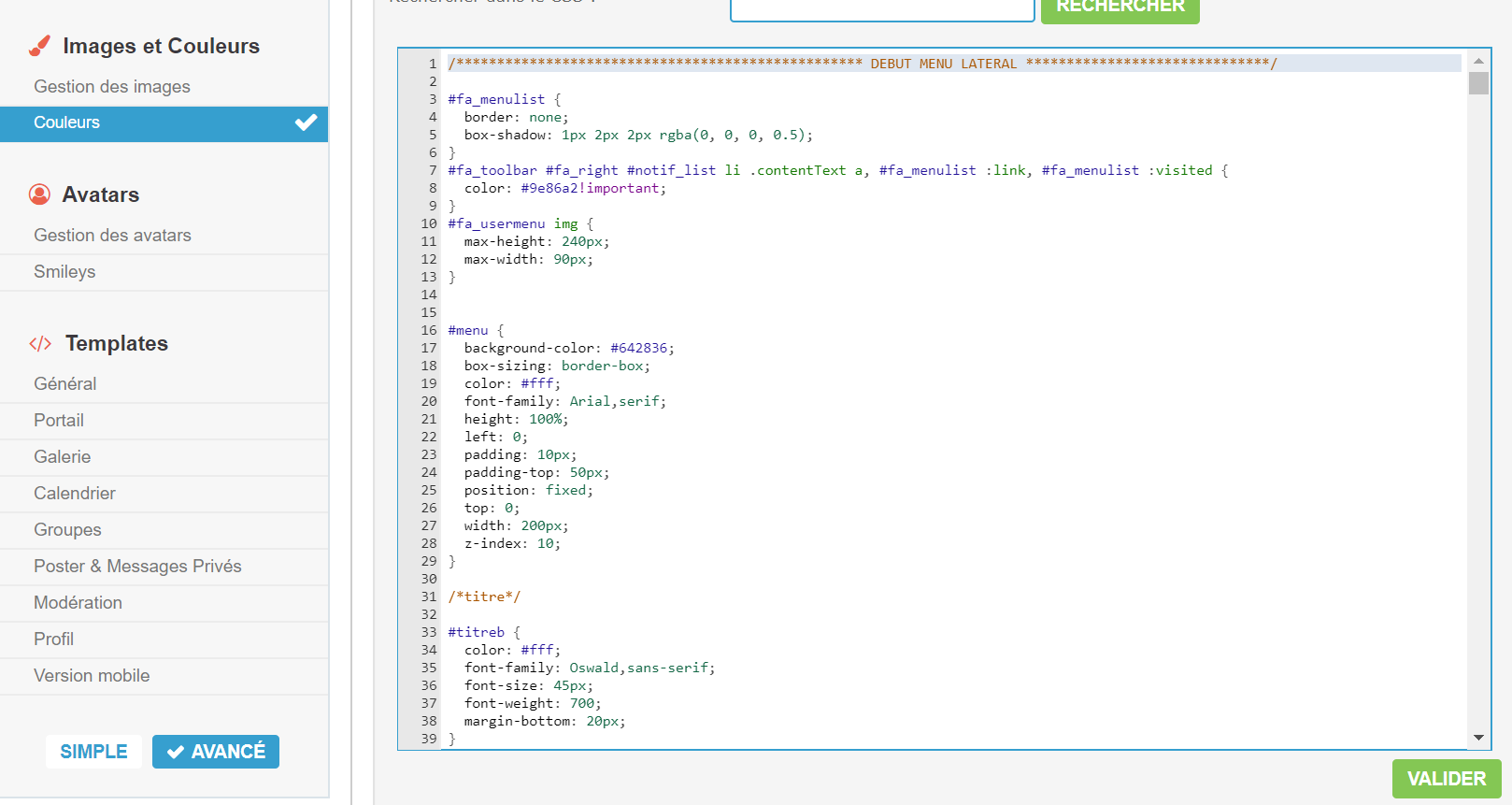Click the checkmark on the Couleurs item
1512x805 pixels.
click(306, 122)
